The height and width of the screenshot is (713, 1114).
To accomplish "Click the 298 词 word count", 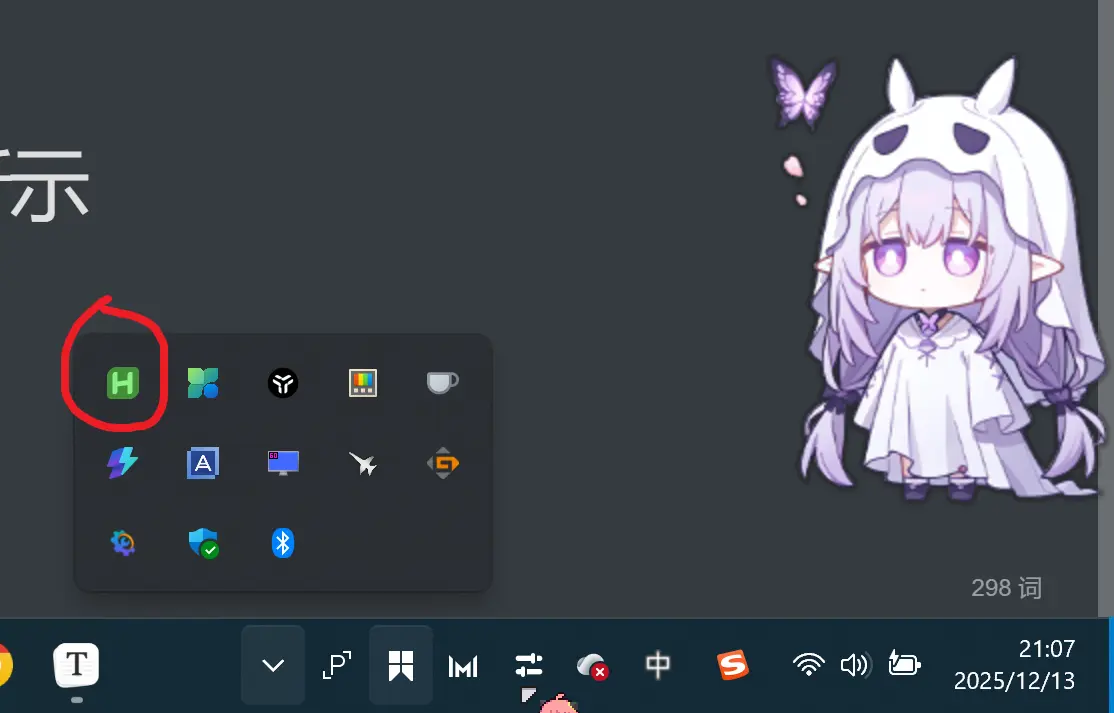I will point(1007,588).
